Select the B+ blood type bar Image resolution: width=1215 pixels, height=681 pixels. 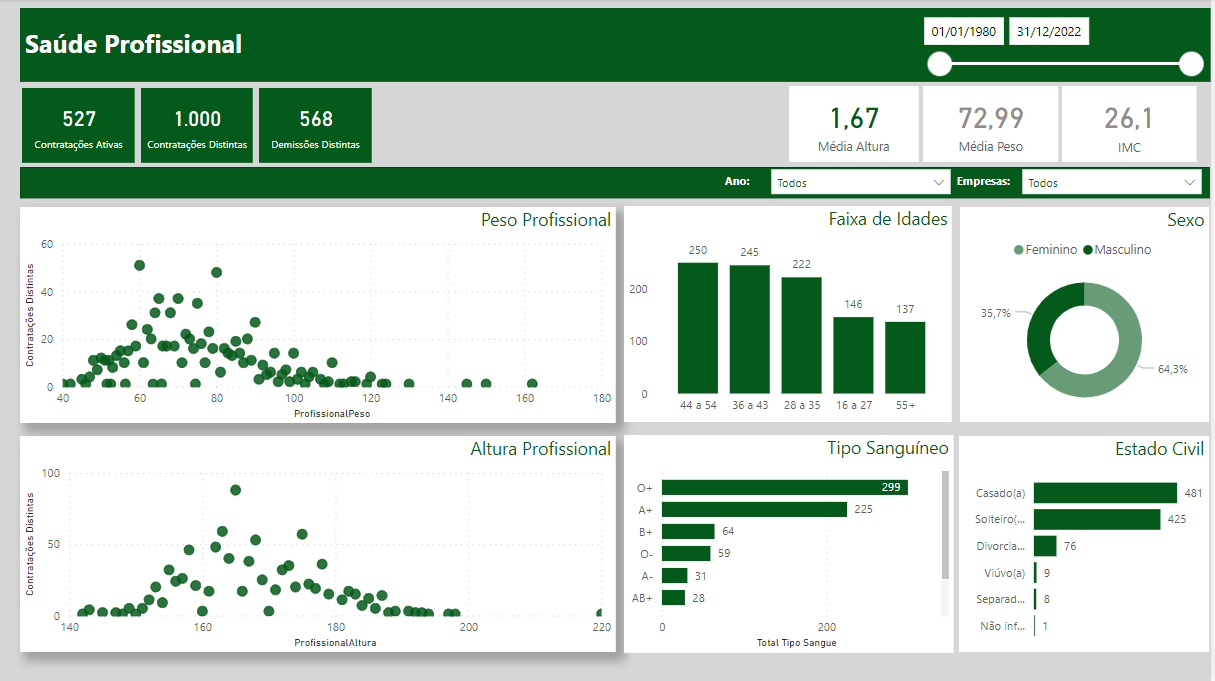click(x=688, y=531)
